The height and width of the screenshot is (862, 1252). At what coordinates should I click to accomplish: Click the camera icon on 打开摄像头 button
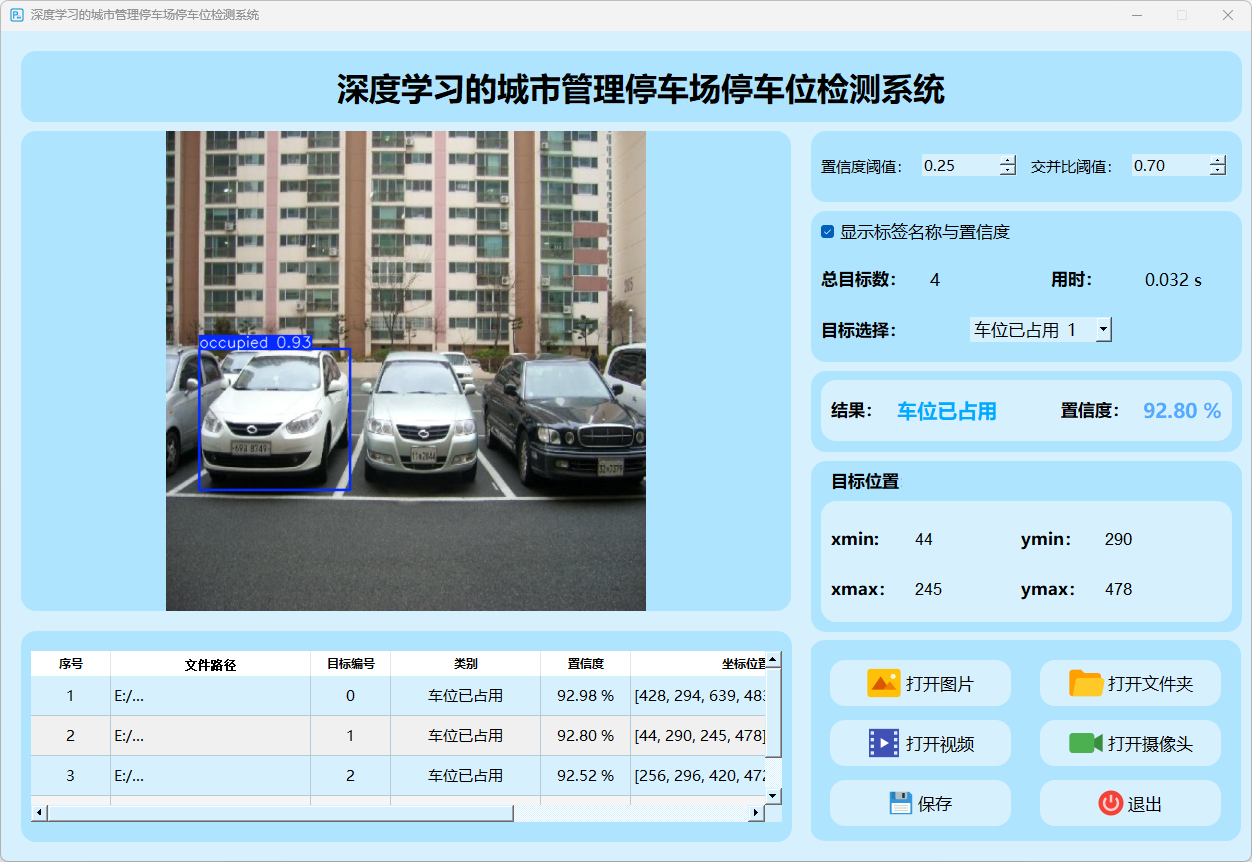1085,743
